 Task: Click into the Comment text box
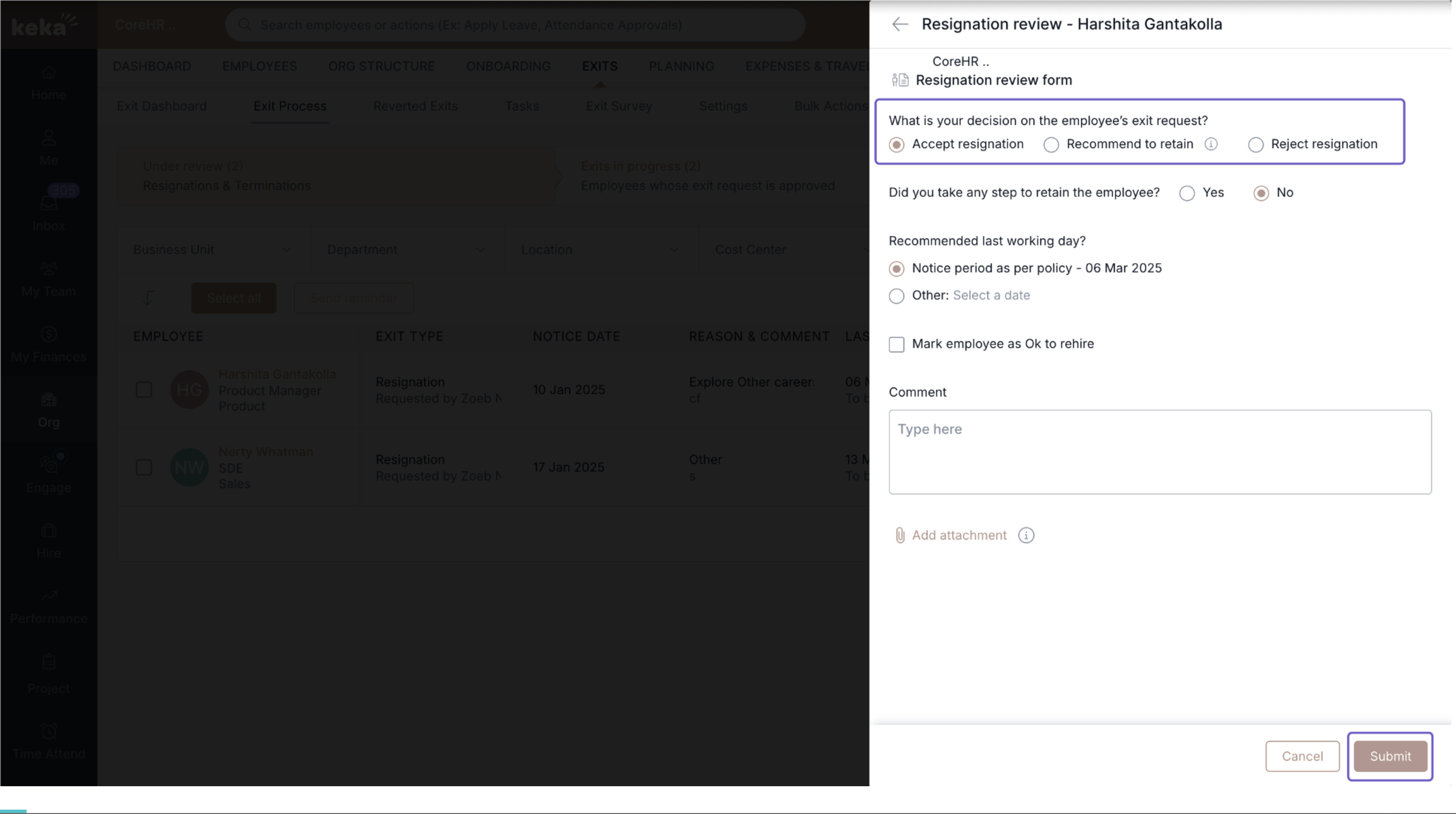(1159, 452)
